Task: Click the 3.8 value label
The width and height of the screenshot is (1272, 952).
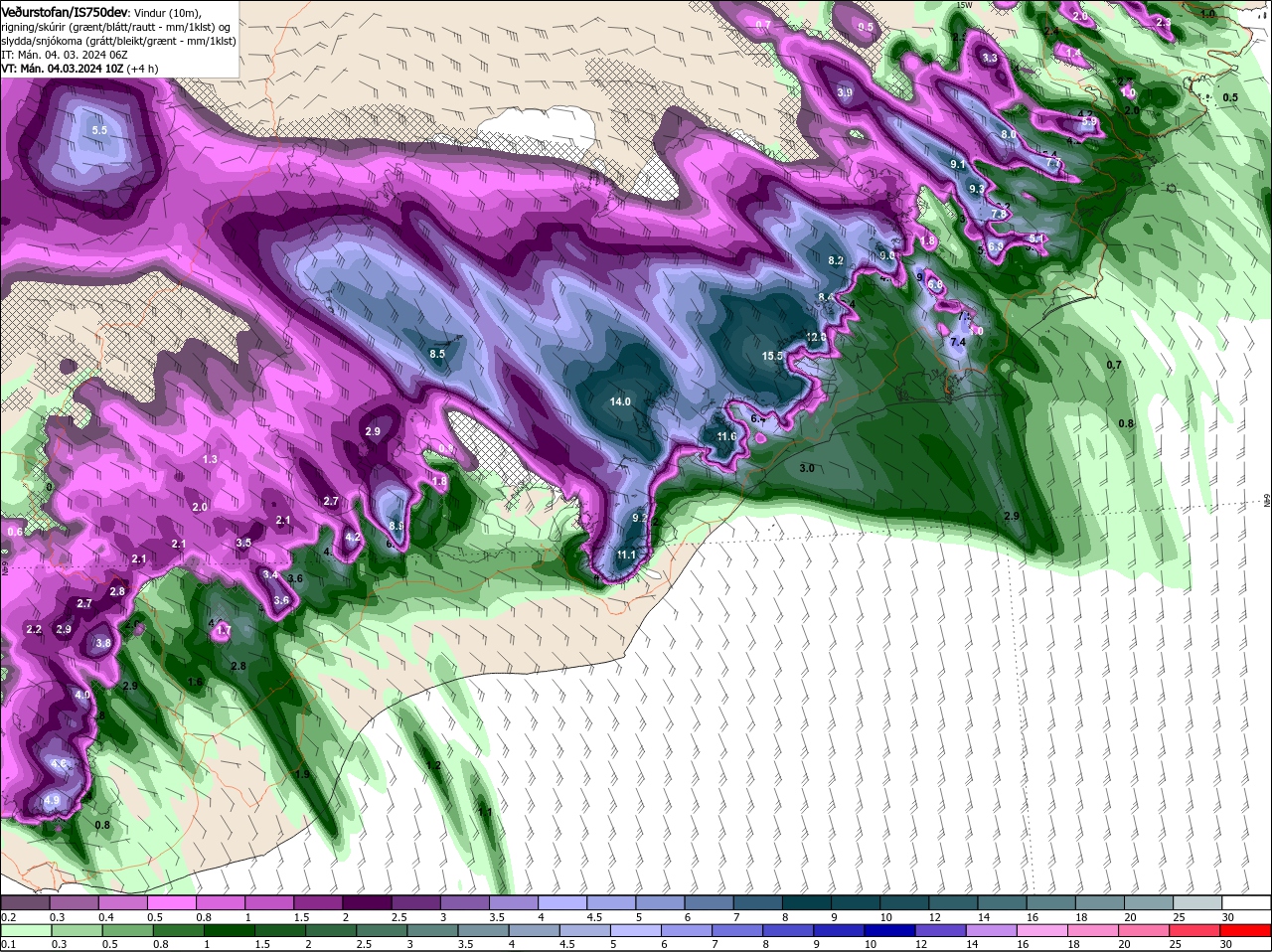Action: (x=103, y=643)
